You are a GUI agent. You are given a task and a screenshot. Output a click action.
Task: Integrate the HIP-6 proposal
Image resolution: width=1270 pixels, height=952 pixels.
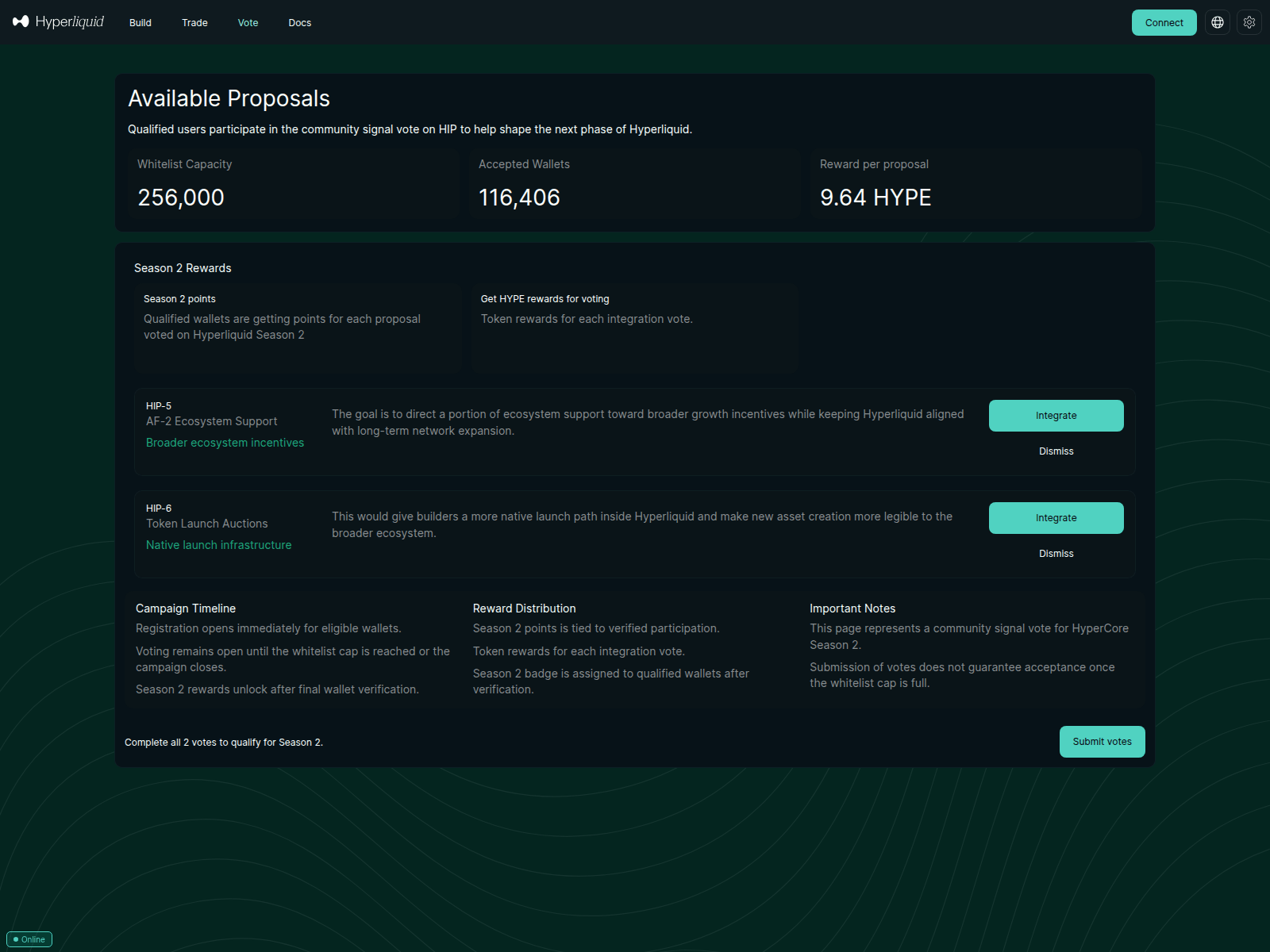1056,518
